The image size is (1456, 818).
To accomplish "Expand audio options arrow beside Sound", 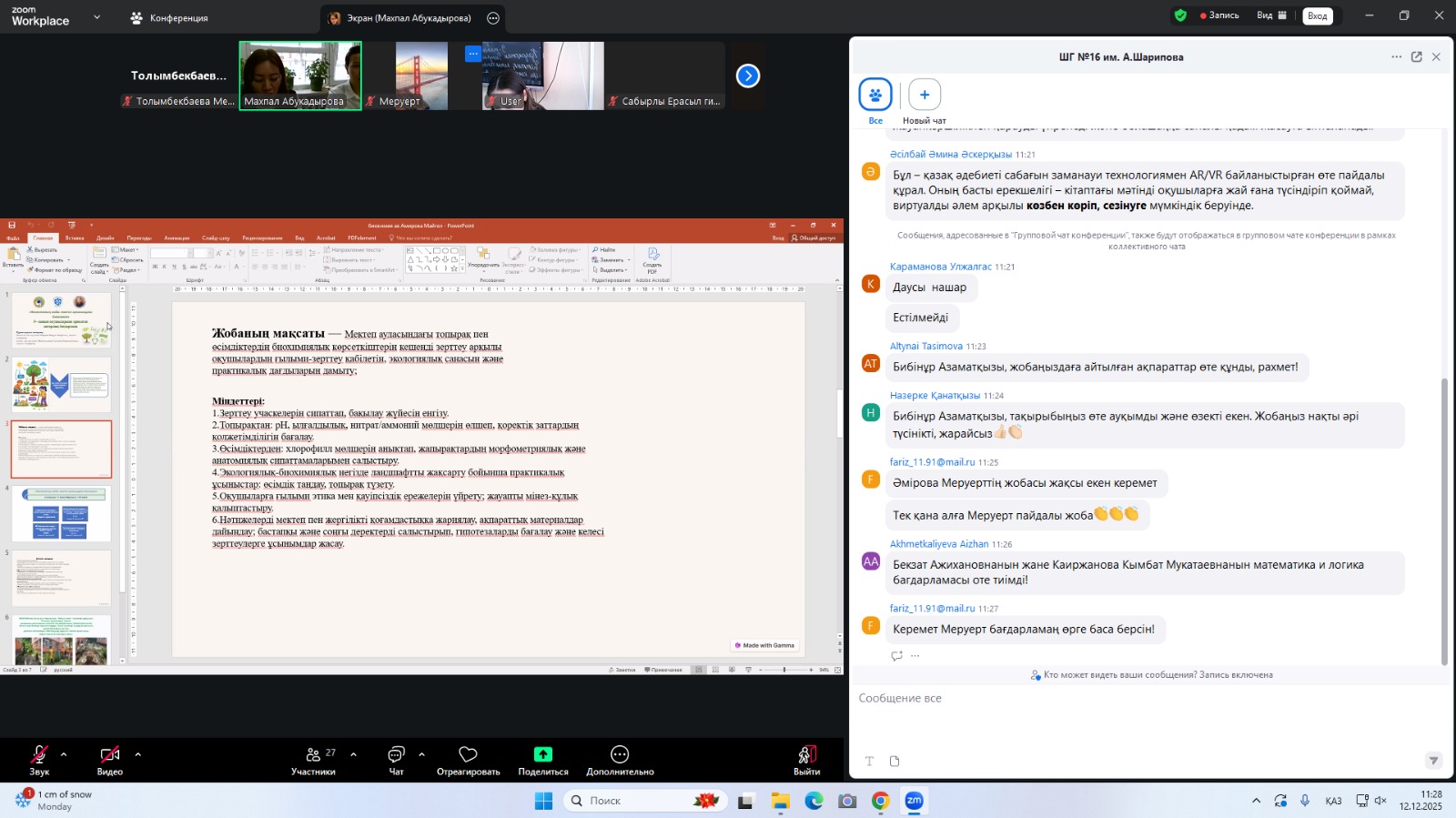I will click(x=64, y=754).
